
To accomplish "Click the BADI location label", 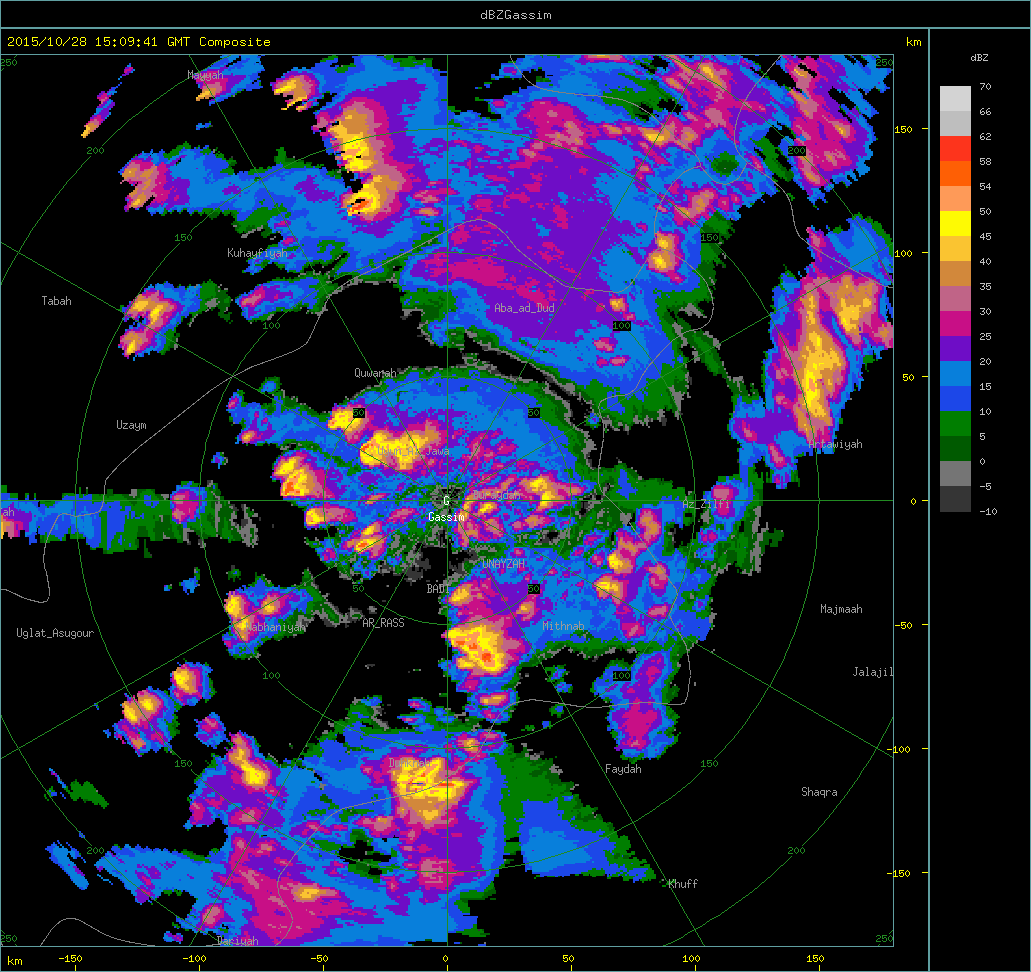I will pos(438,588).
